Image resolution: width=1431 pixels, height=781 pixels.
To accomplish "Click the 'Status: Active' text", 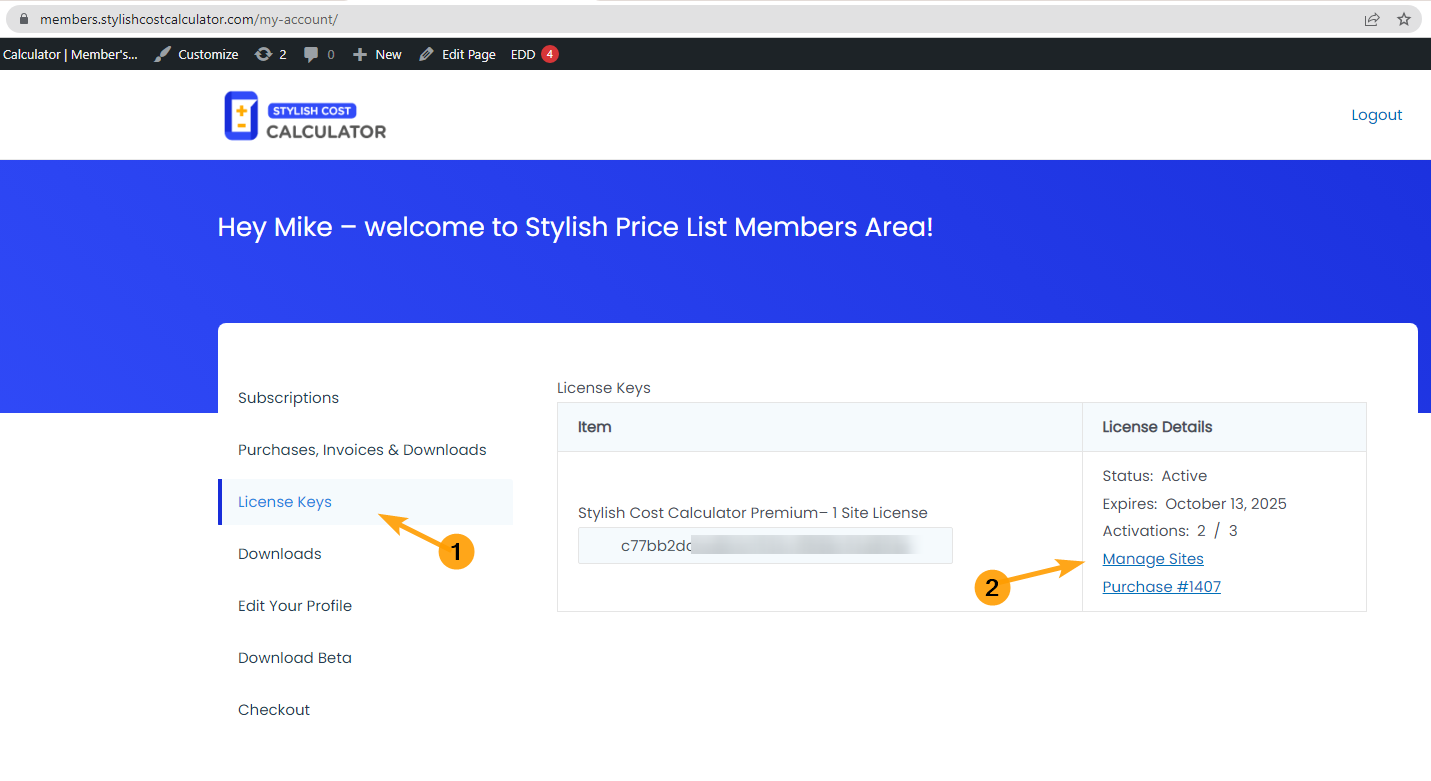I will (x=1154, y=476).
